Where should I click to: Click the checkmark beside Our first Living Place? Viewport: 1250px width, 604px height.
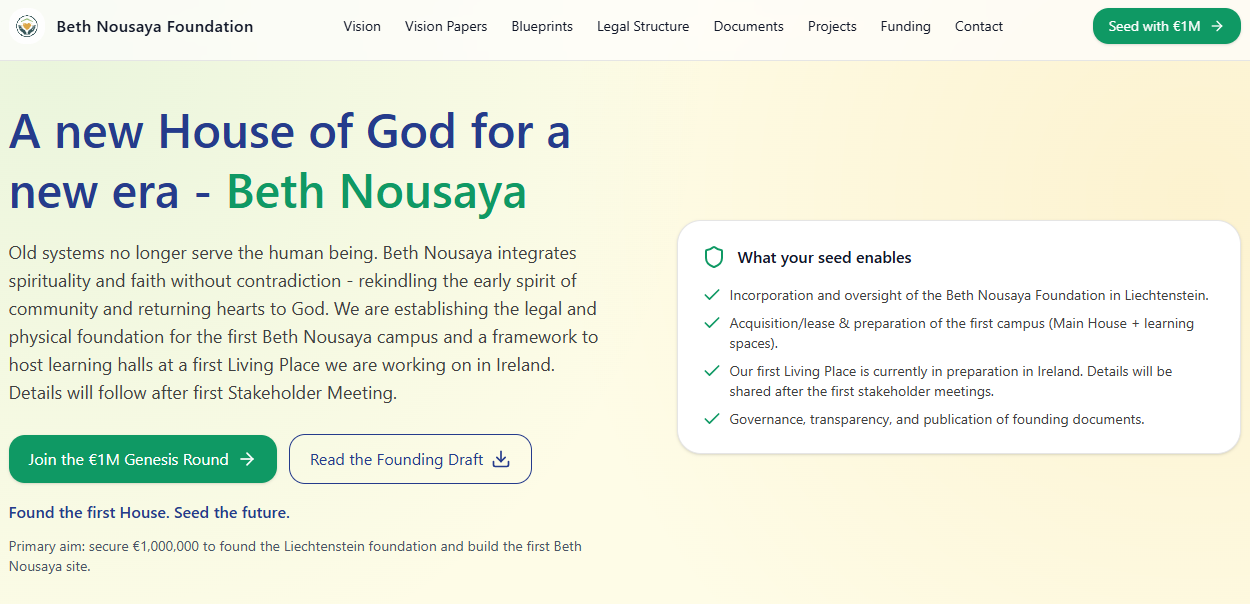point(712,371)
